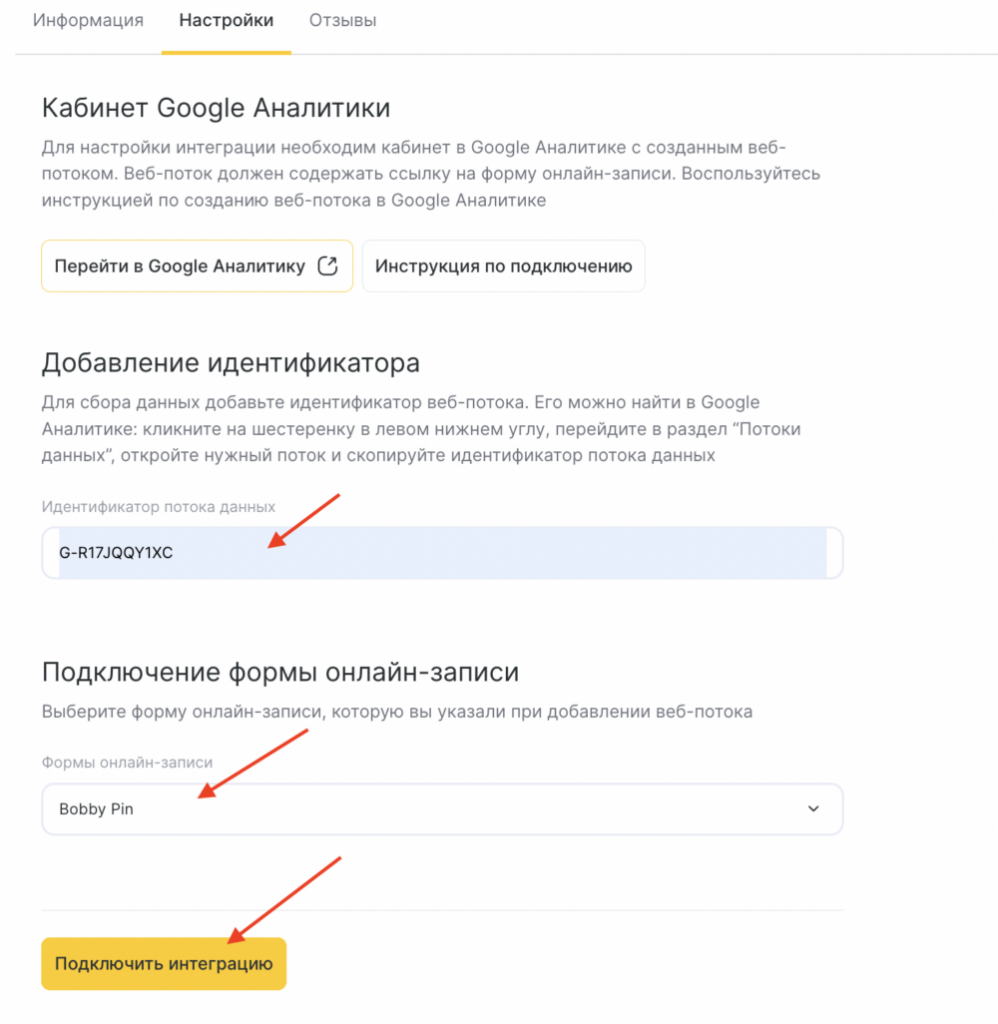Focus the data stream identifier input field
The width and height of the screenshot is (998, 1024).
(x=500, y=553)
